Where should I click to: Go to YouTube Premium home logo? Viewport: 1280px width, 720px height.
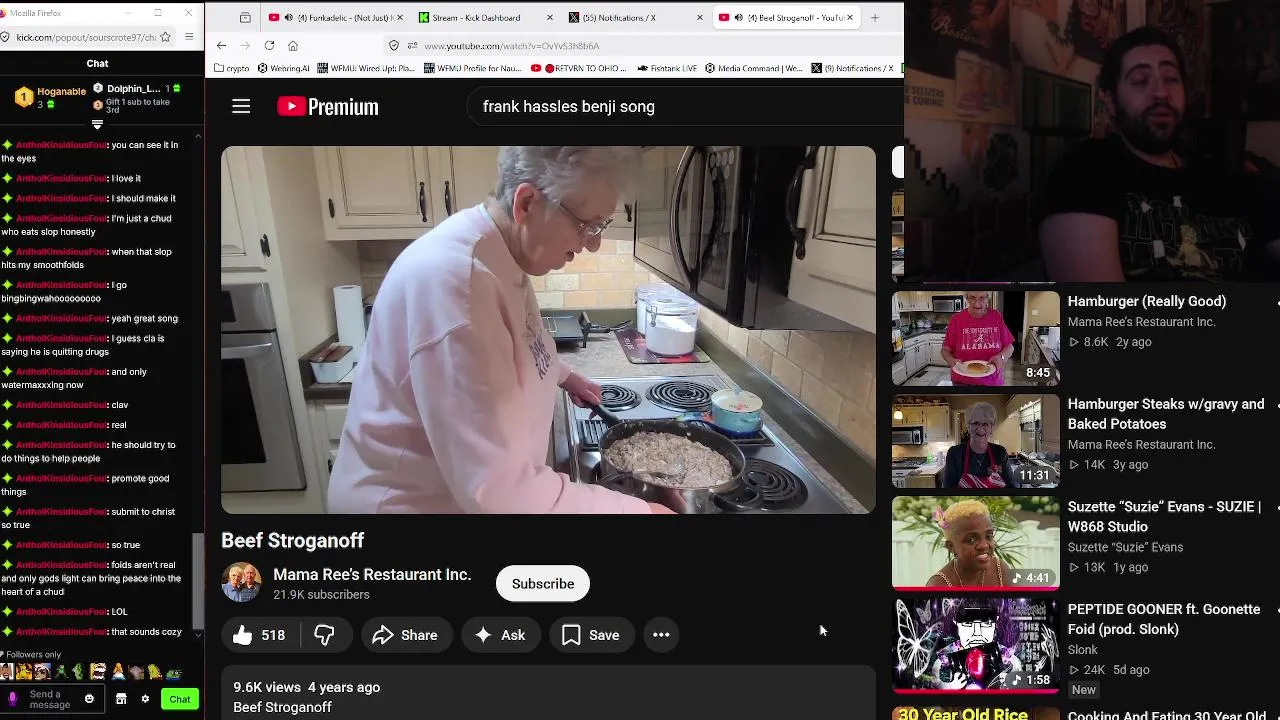328,107
